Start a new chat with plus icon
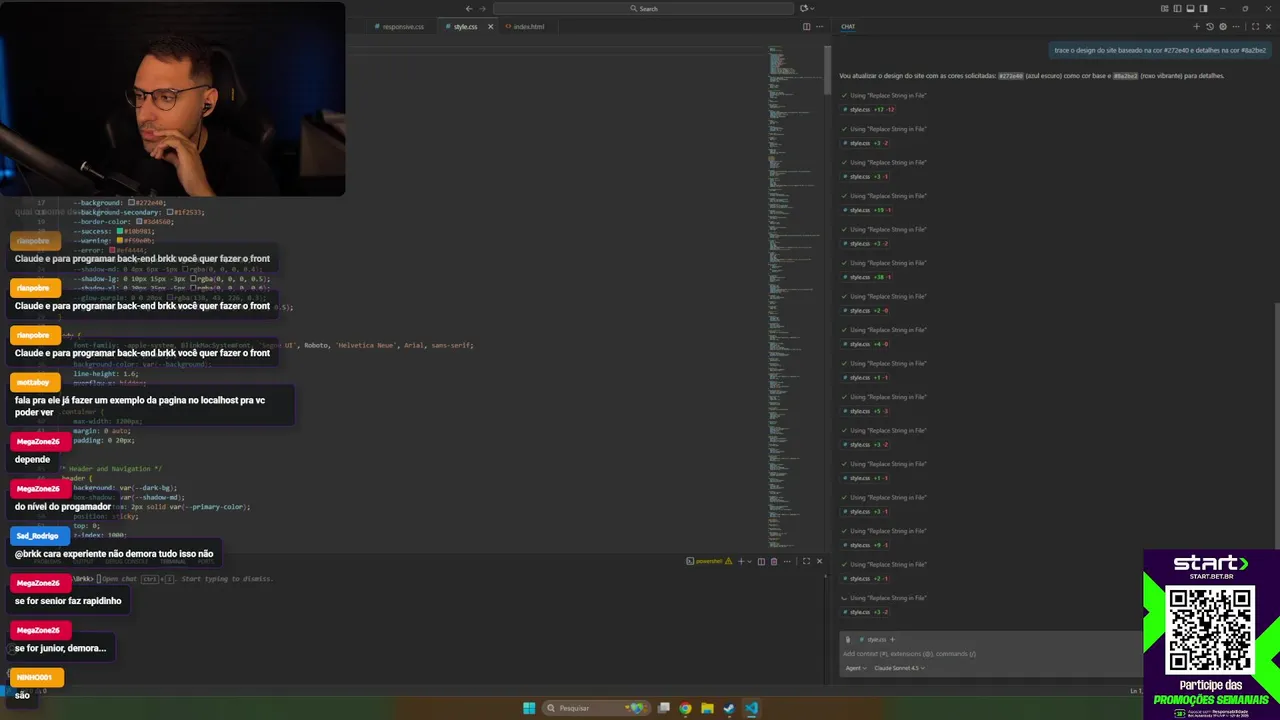1280x720 pixels. point(1196,27)
